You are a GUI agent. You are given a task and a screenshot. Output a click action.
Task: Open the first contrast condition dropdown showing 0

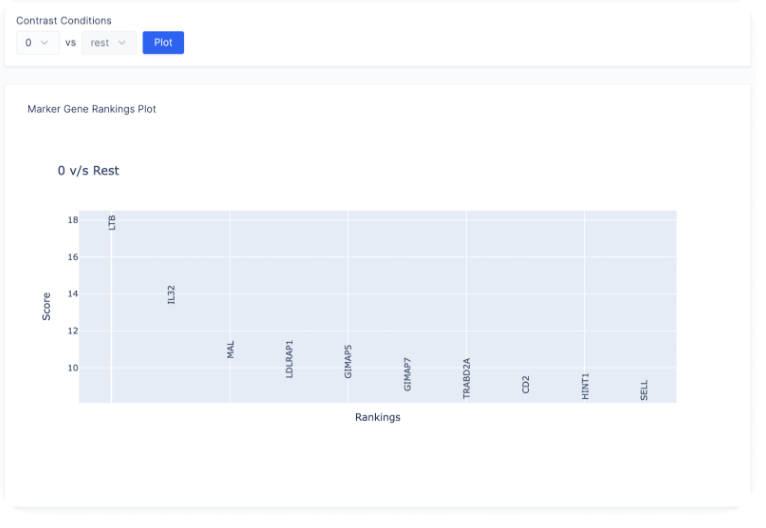38,43
